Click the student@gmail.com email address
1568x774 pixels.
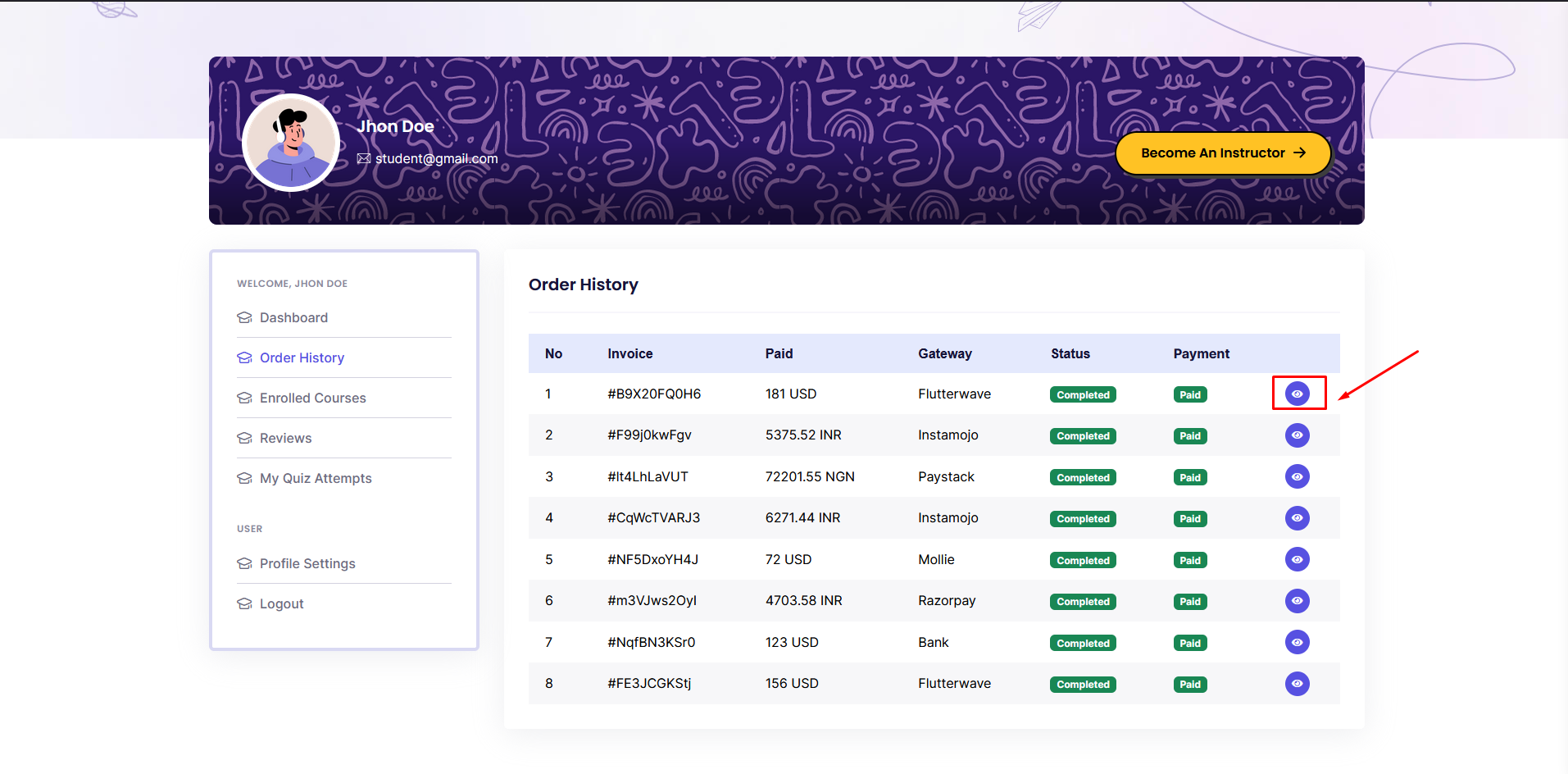click(x=436, y=158)
